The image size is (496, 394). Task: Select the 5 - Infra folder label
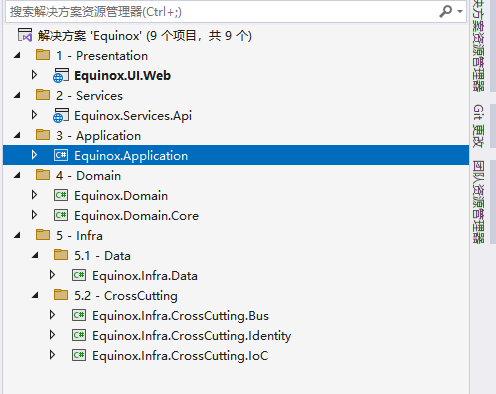[79, 236]
